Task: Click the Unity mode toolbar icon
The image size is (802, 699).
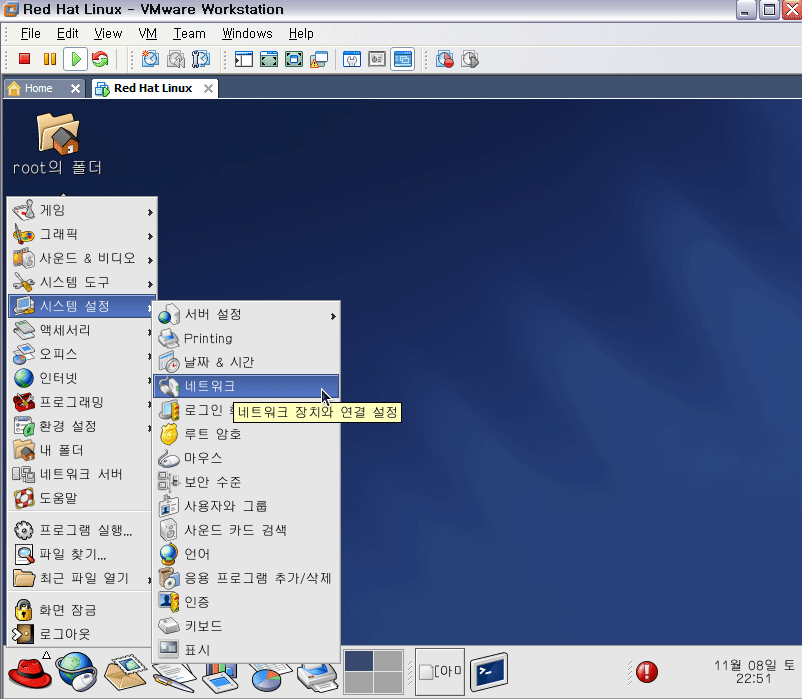Action: [x=319, y=59]
